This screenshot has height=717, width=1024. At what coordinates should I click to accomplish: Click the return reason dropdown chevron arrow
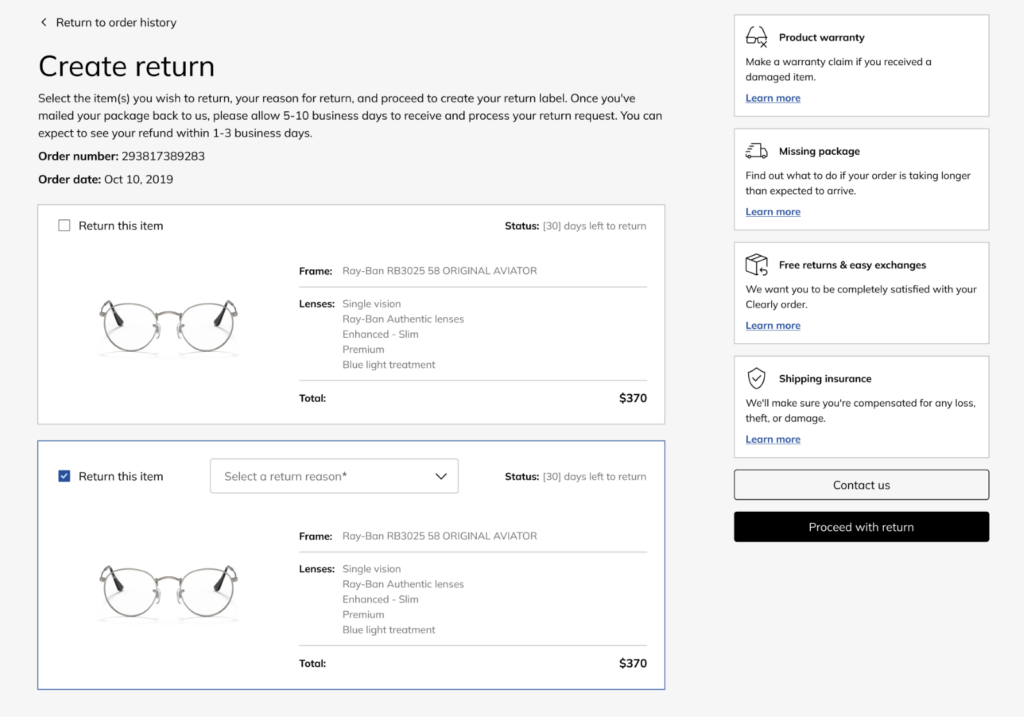click(441, 476)
